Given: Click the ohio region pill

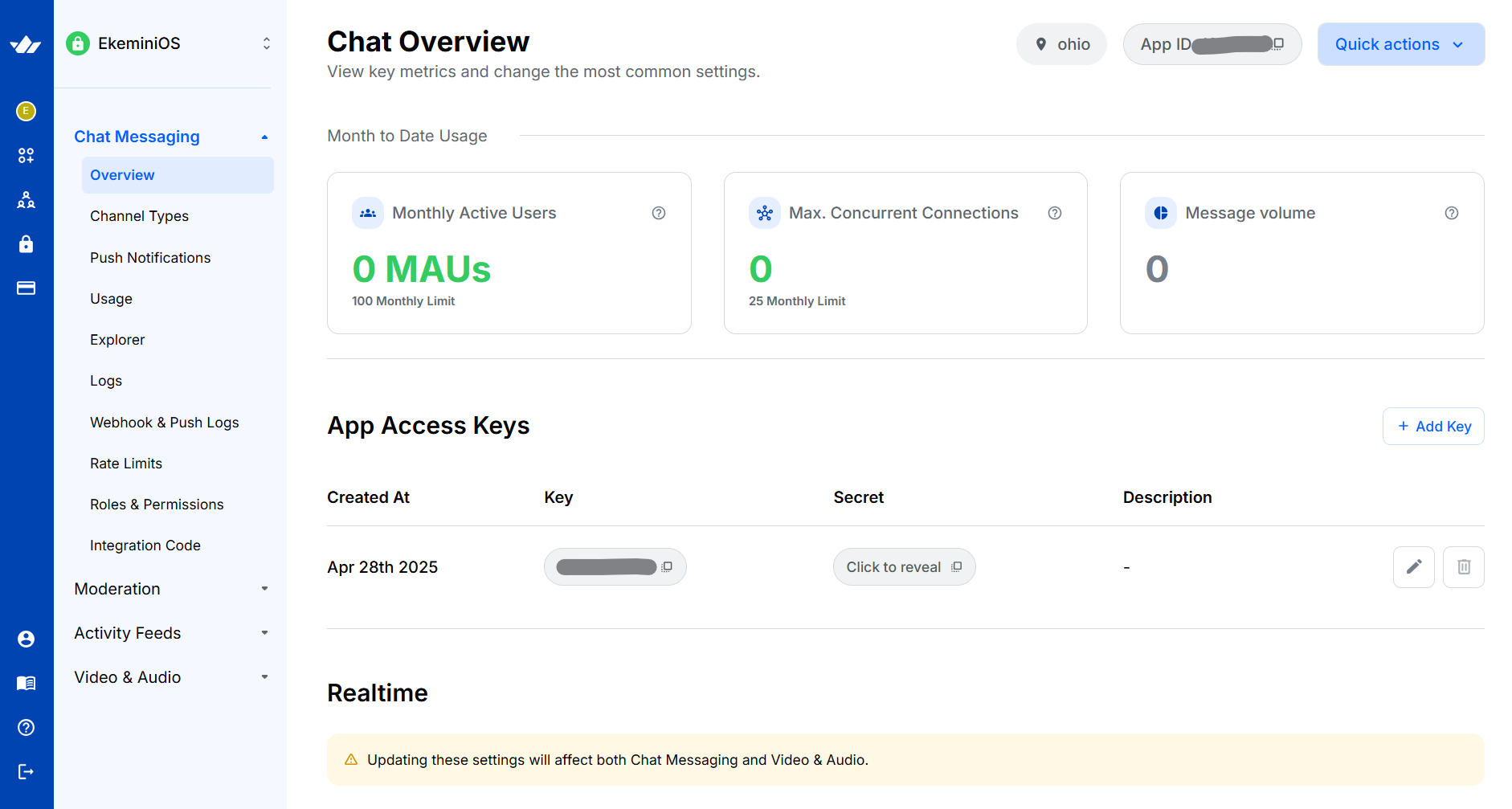Looking at the screenshot, I should (1061, 44).
